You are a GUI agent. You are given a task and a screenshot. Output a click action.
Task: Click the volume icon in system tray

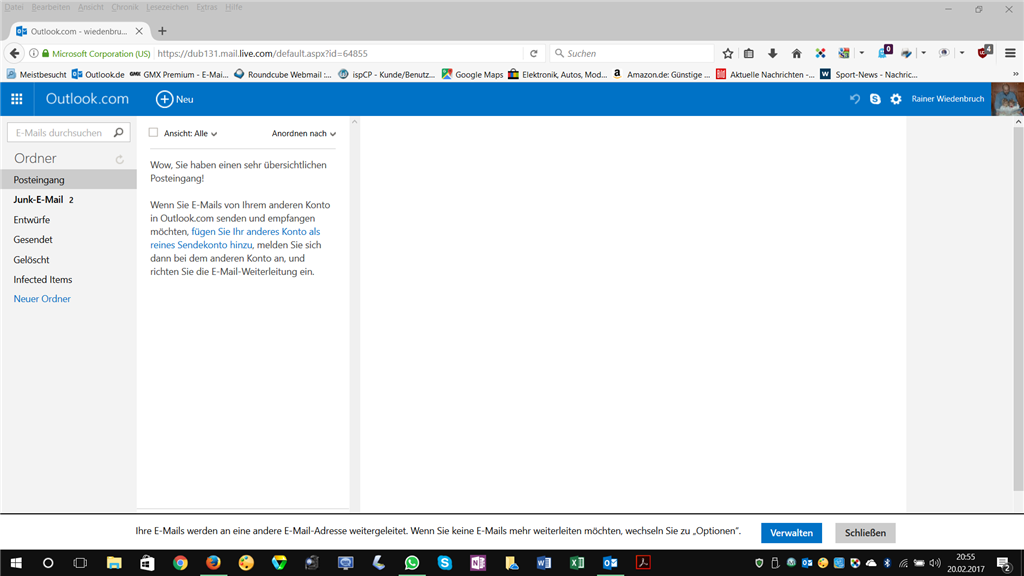click(935, 563)
